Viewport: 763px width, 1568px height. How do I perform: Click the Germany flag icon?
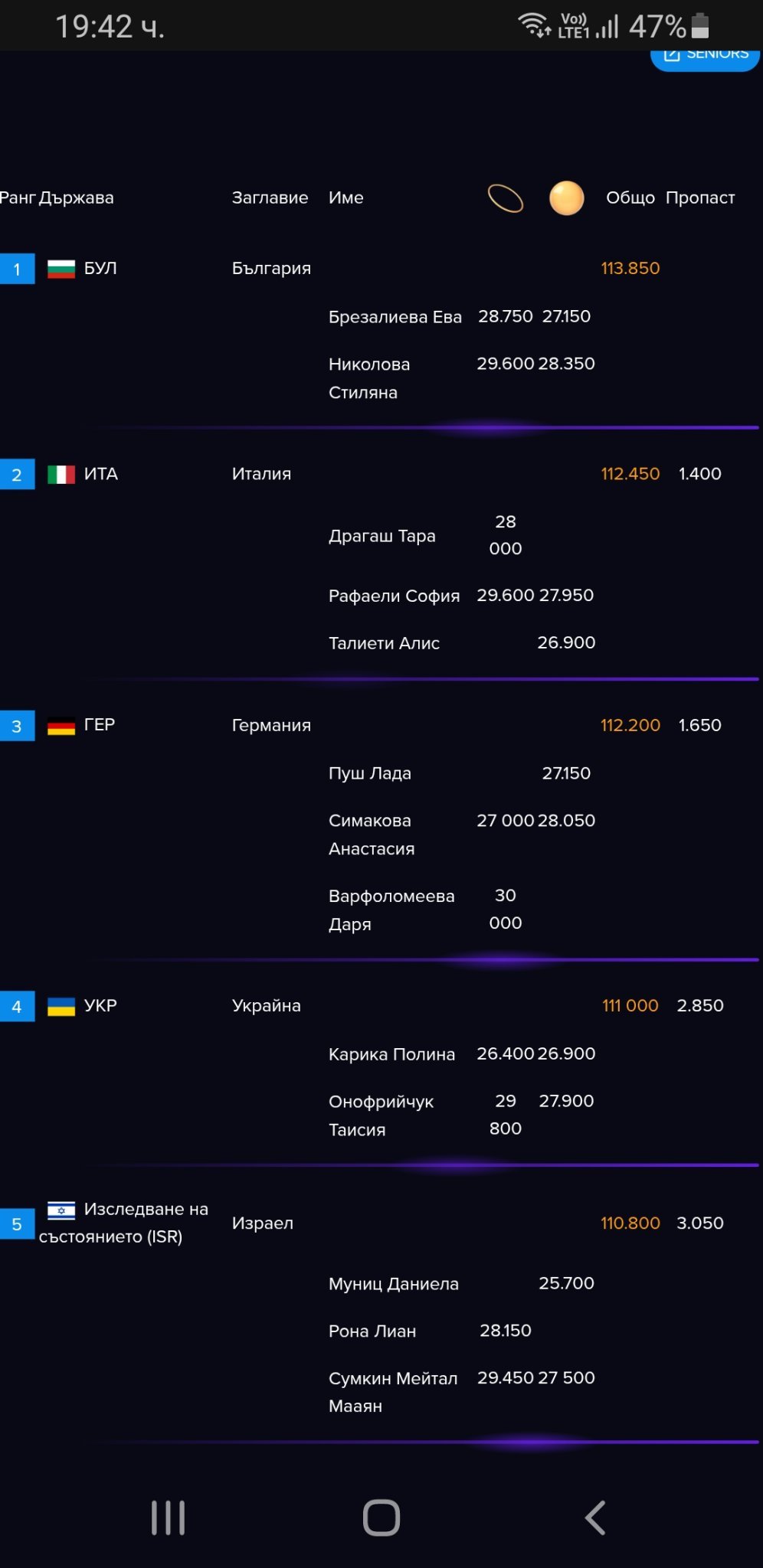tap(61, 726)
